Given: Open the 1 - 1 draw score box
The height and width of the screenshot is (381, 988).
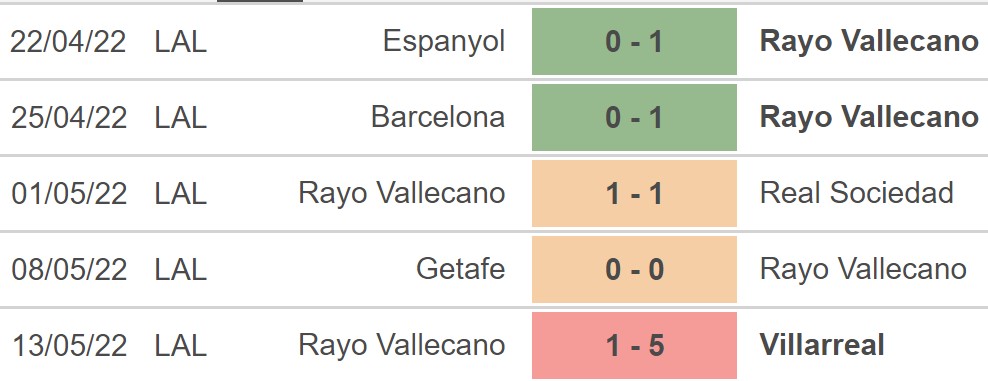Looking at the screenshot, I should [x=634, y=193].
